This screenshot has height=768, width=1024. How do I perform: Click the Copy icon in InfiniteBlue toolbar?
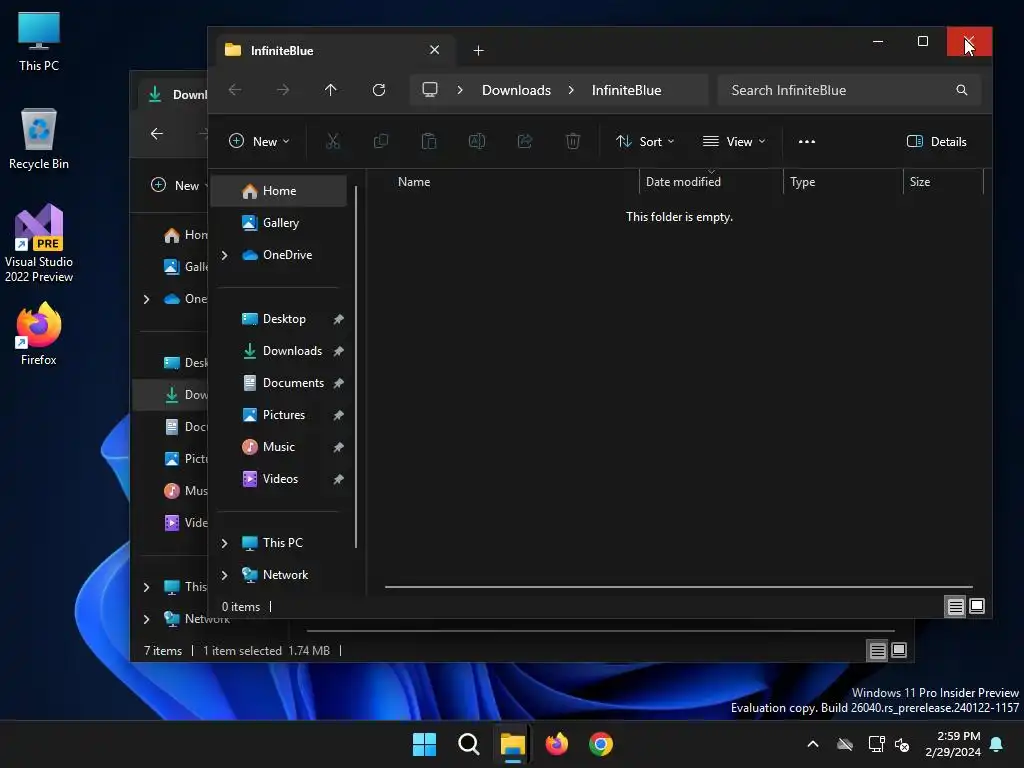tap(381, 141)
